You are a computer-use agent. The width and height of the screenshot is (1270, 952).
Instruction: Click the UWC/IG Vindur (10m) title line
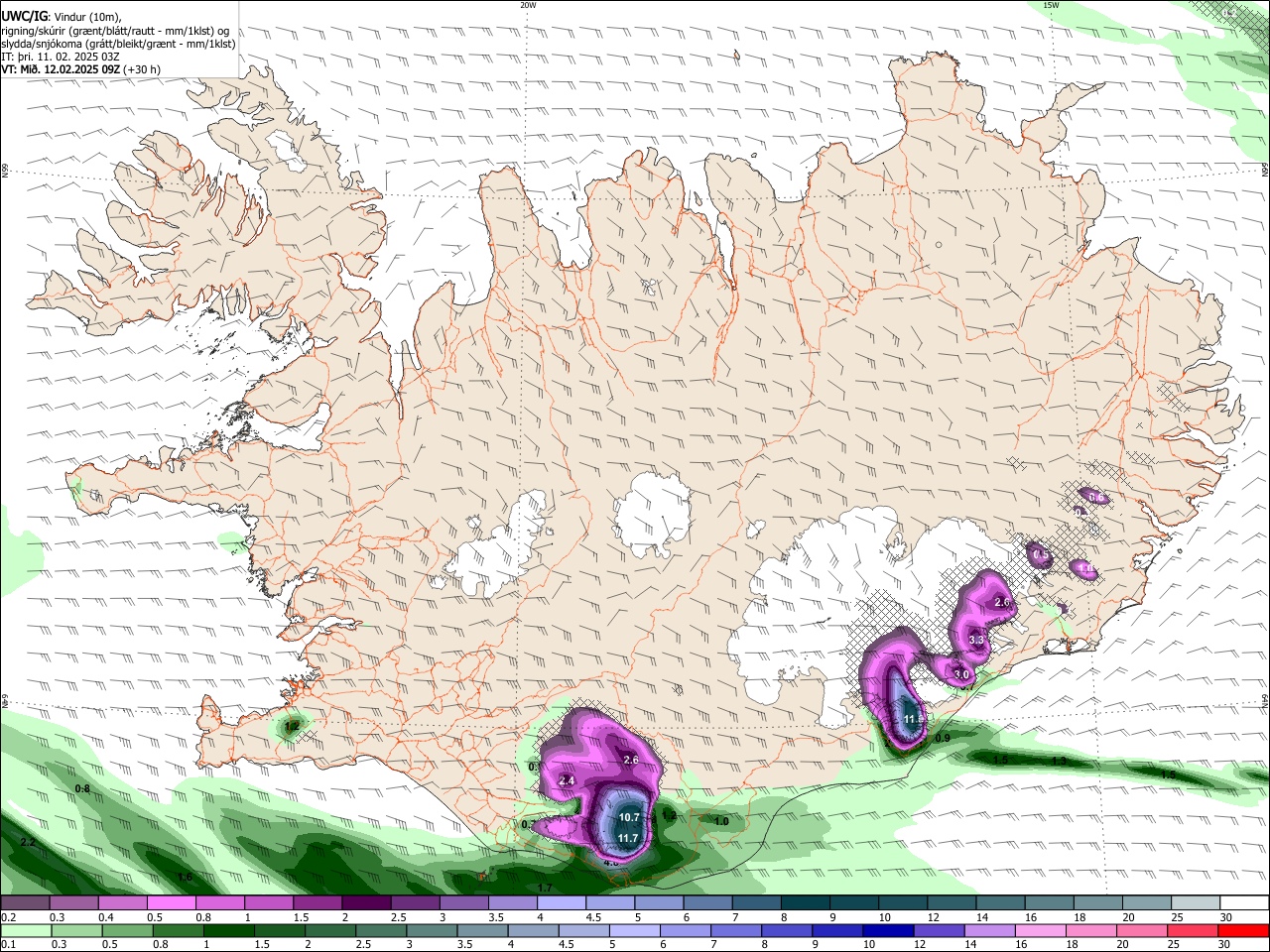(61, 17)
